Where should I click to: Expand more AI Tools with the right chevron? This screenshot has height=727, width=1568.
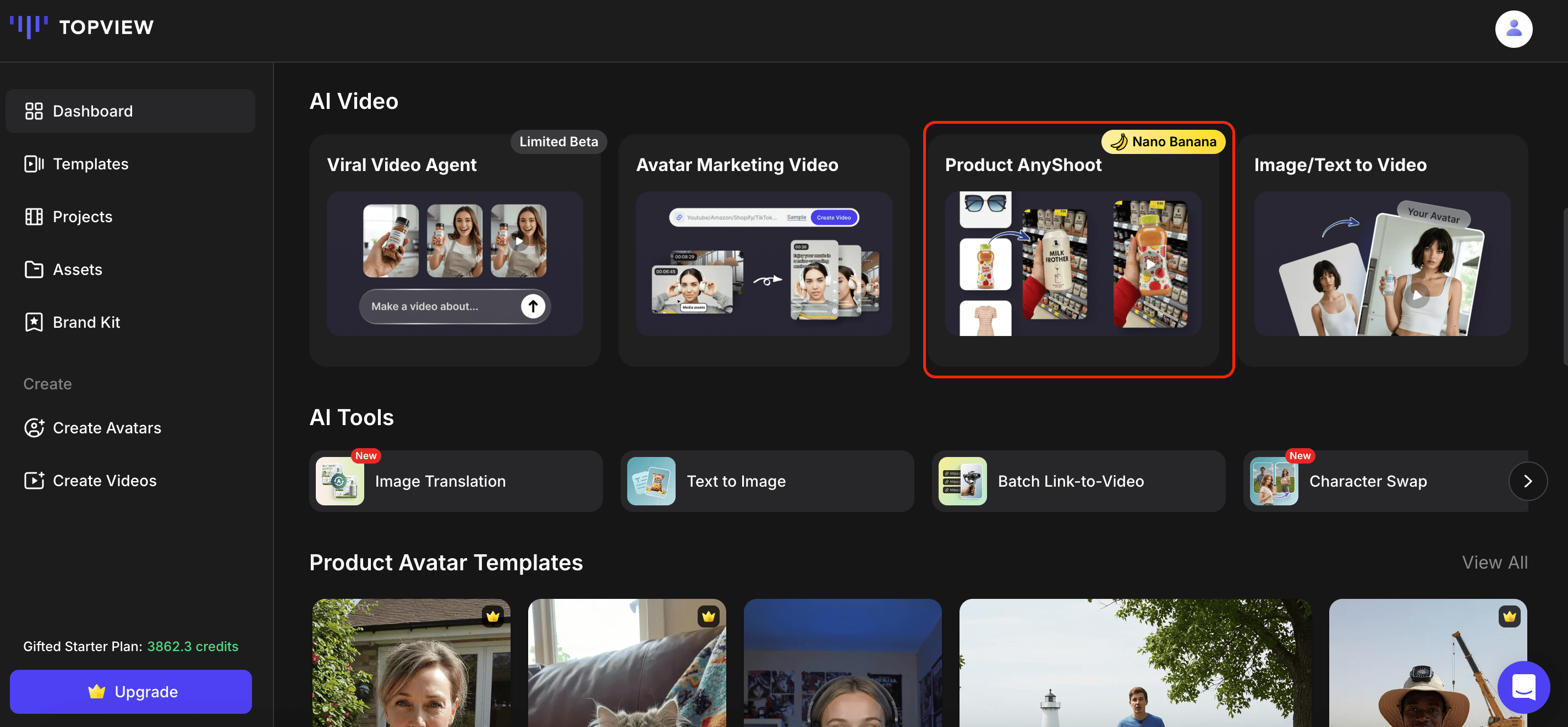tap(1528, 481)
